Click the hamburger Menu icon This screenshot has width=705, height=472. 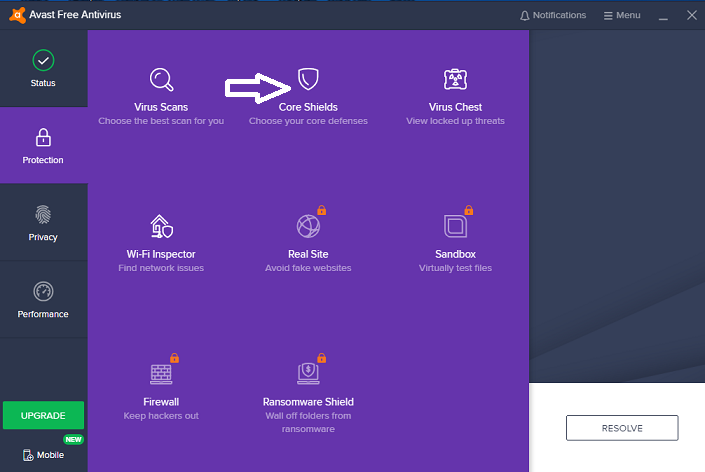click(608, 16)
